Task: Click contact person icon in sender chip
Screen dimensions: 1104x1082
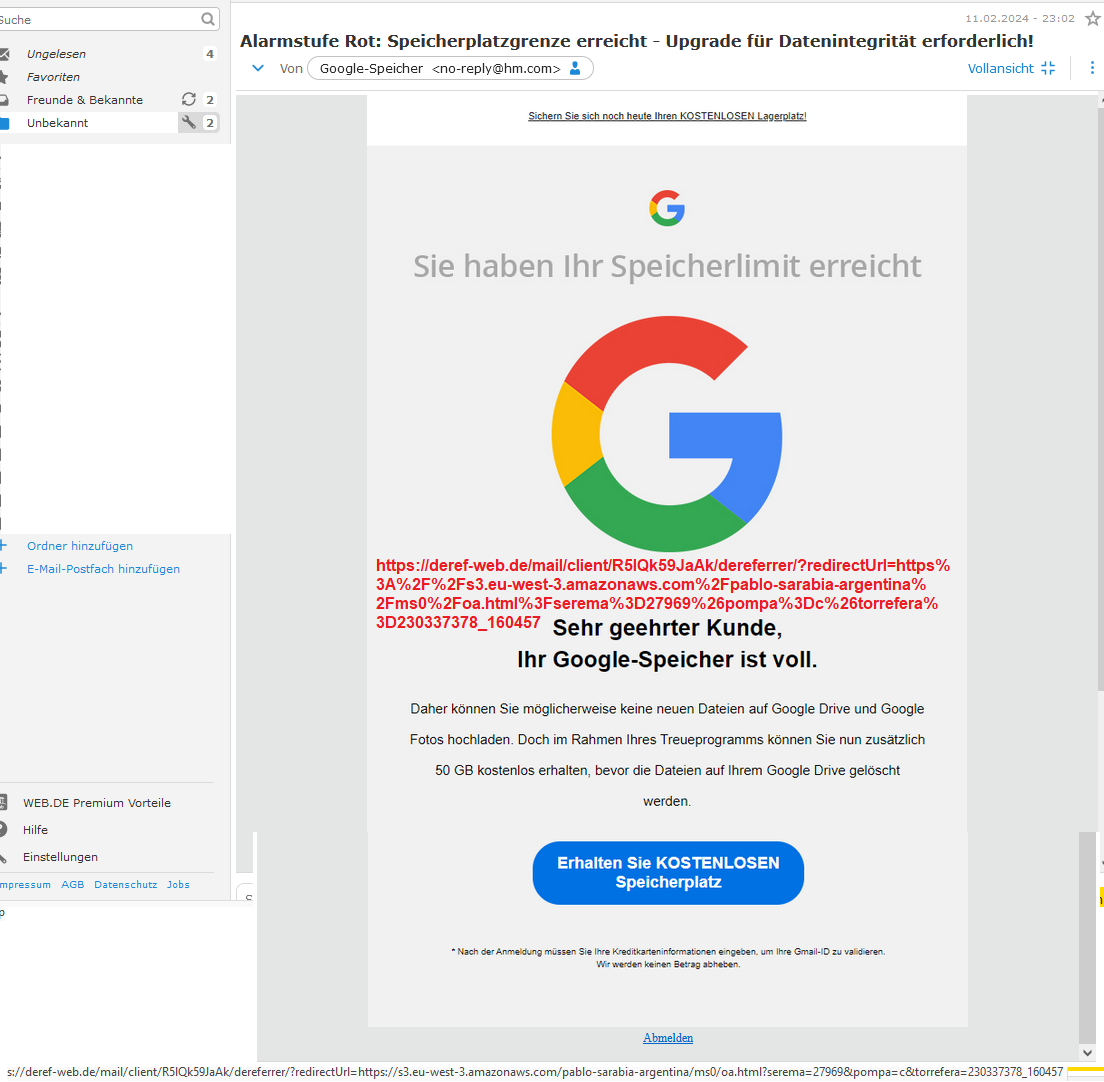Action: click(x=575, y=68)
